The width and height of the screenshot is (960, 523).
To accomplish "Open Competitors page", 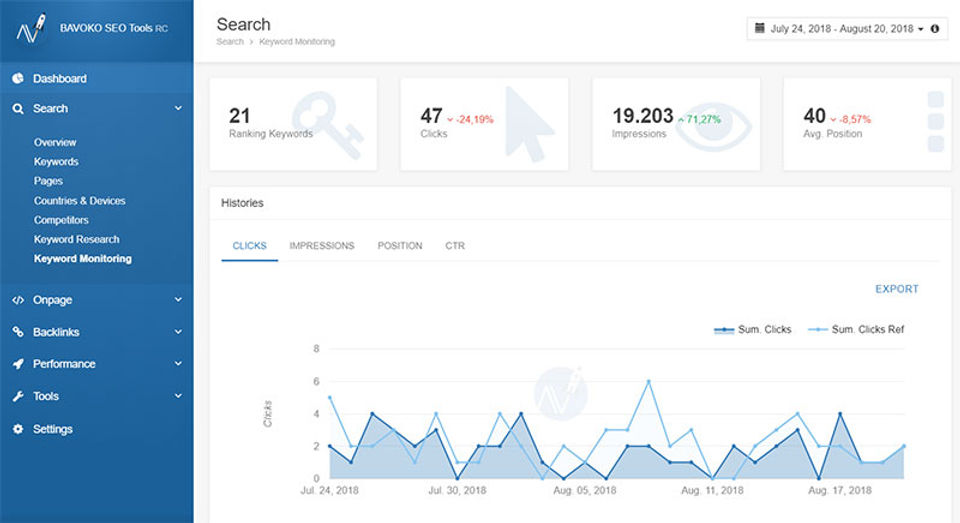I will coord(61,220).
